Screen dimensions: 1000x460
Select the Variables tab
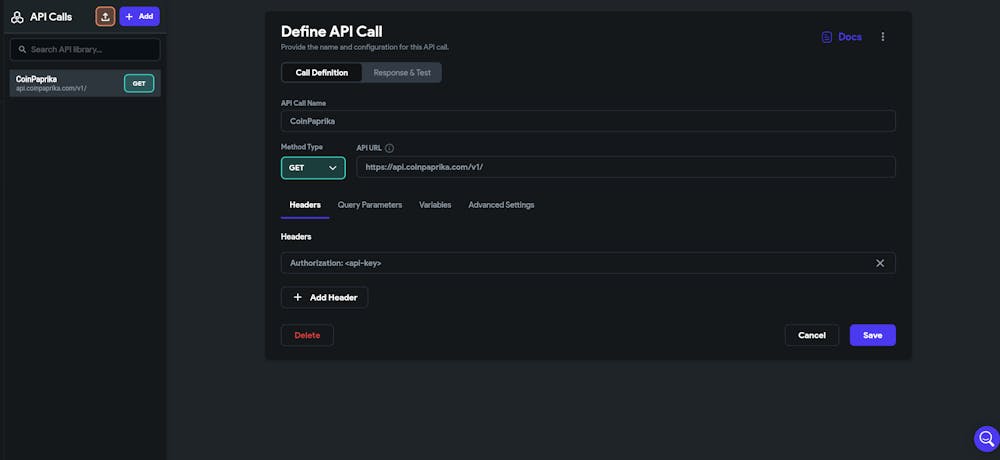pos(435,205)
